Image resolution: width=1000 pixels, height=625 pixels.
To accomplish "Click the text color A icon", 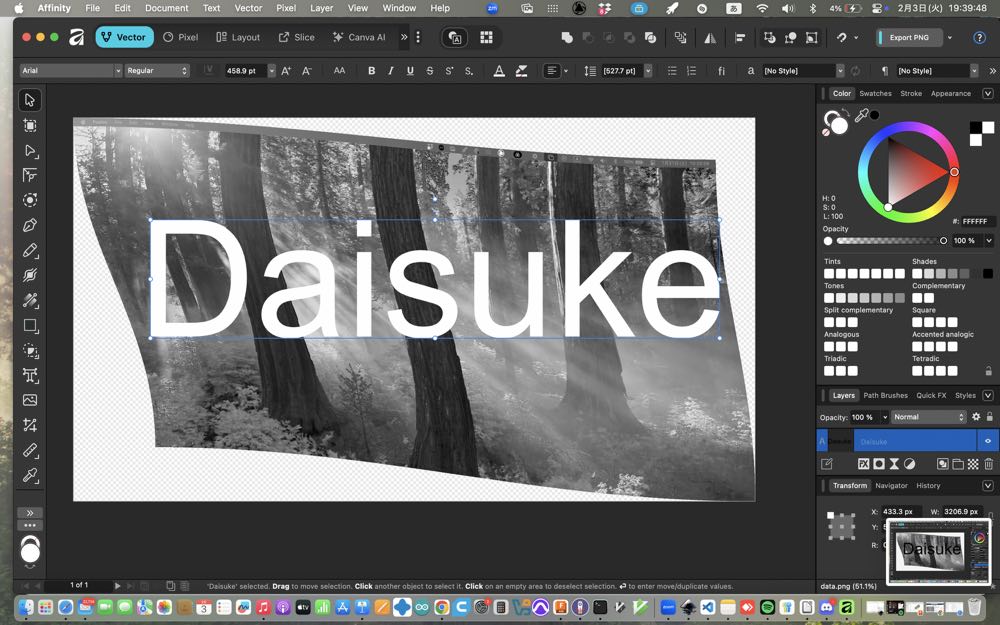I will coord(499,71).
